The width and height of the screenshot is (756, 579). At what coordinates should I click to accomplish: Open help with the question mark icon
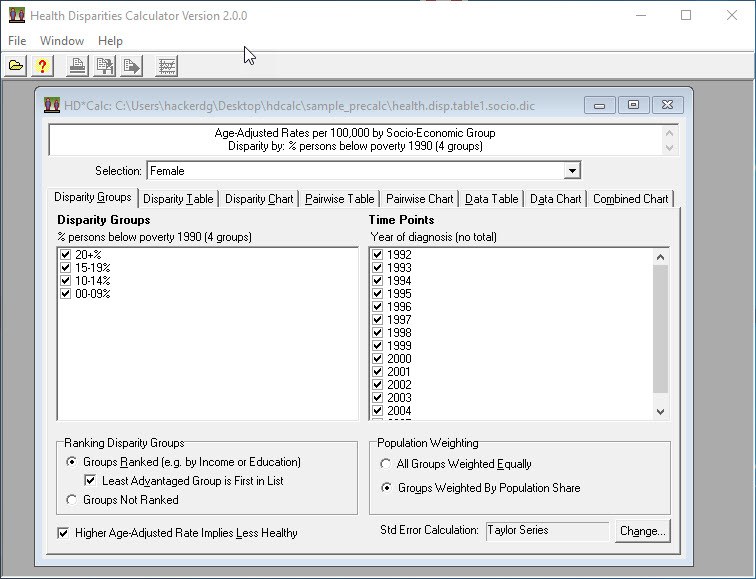pyautogui.click(x=41, y=67)
